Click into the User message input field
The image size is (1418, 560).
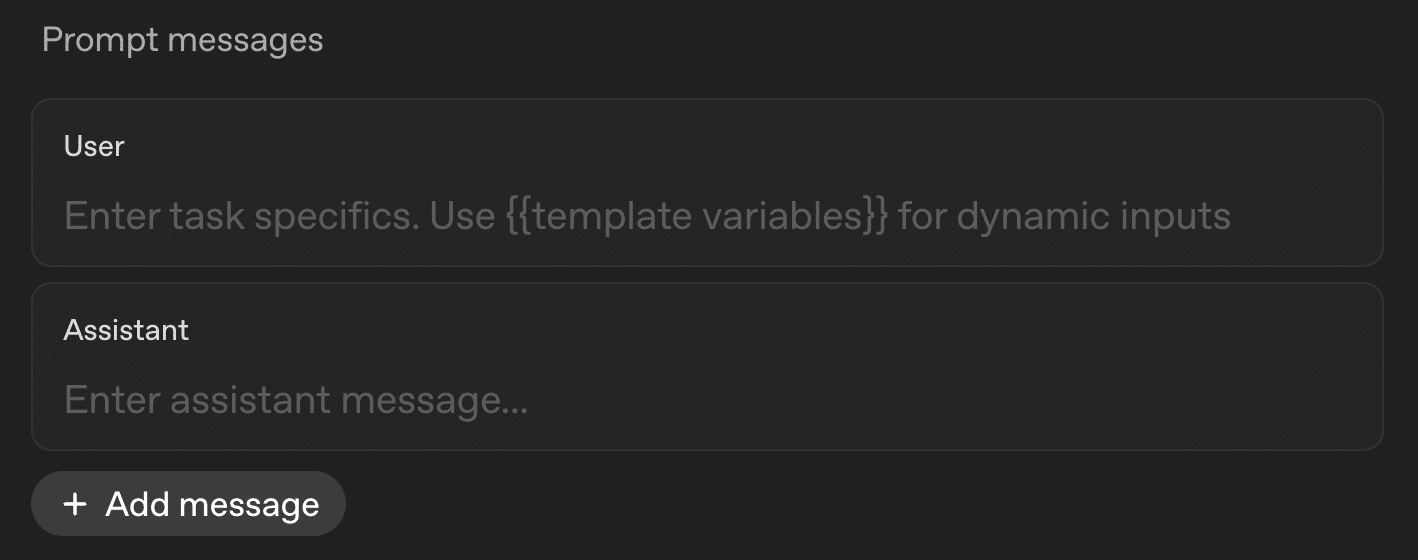[646, 216]
